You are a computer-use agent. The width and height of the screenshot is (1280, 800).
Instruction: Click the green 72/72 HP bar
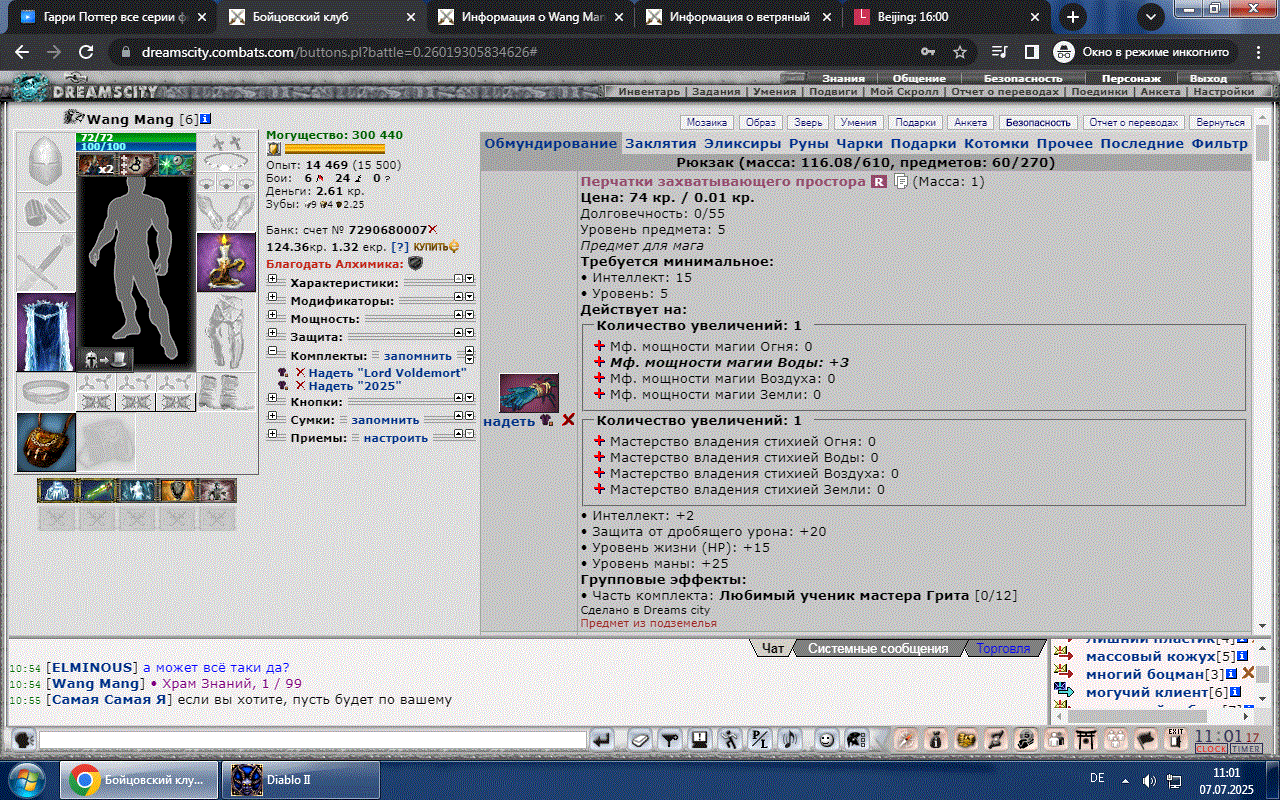138,137
